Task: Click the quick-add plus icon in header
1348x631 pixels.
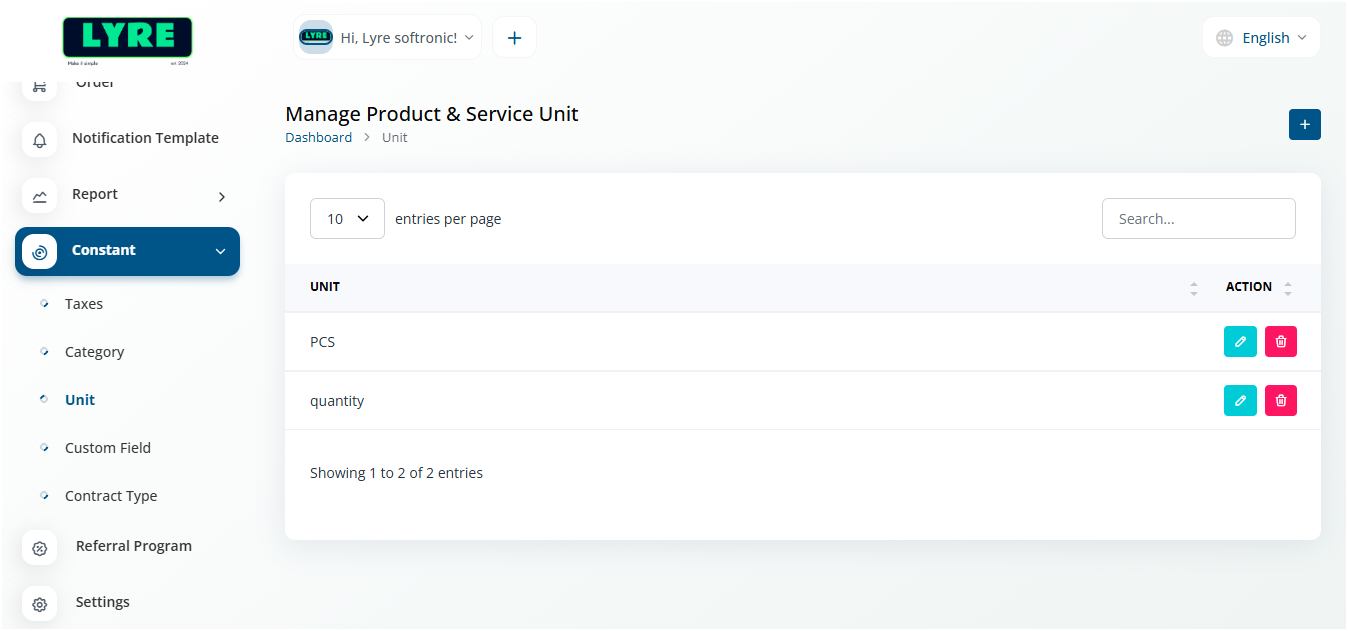Action: (x=514, y=38)
